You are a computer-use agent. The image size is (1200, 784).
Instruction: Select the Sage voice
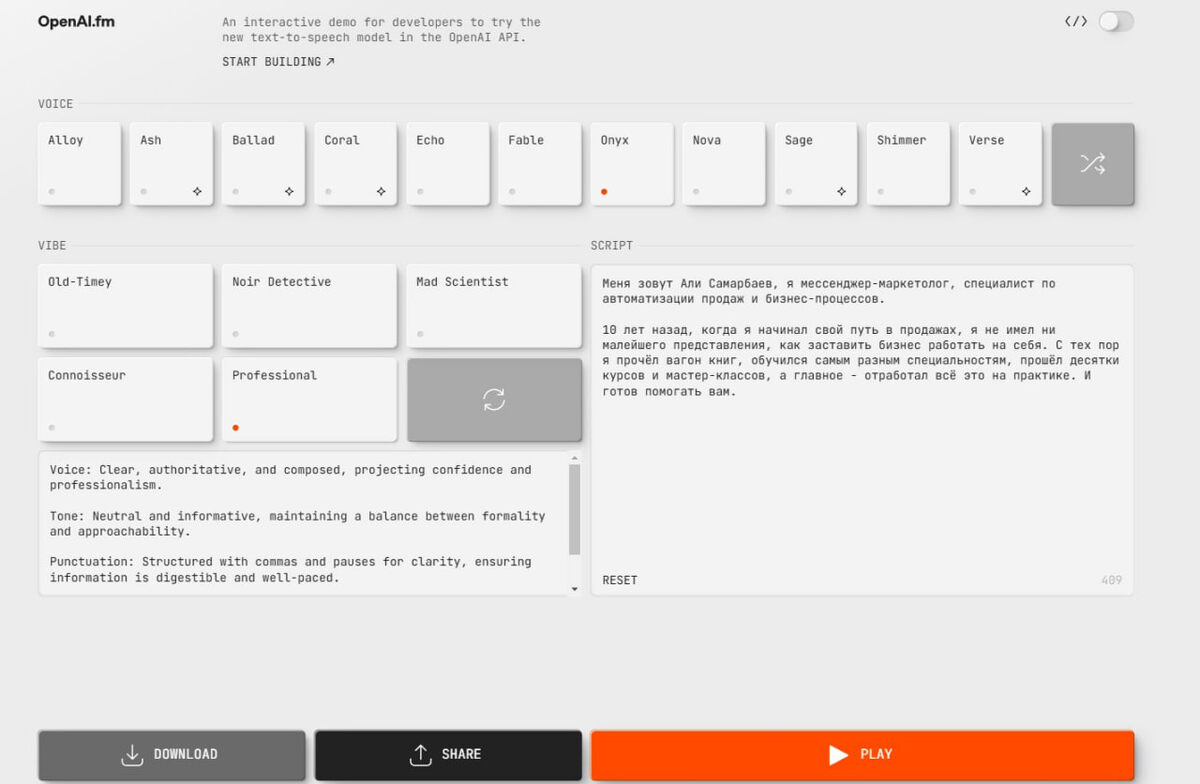(815, 164)
